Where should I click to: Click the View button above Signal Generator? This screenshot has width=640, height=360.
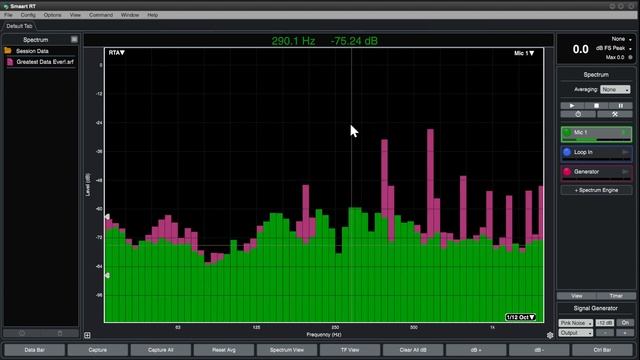[x=577, y=296]
